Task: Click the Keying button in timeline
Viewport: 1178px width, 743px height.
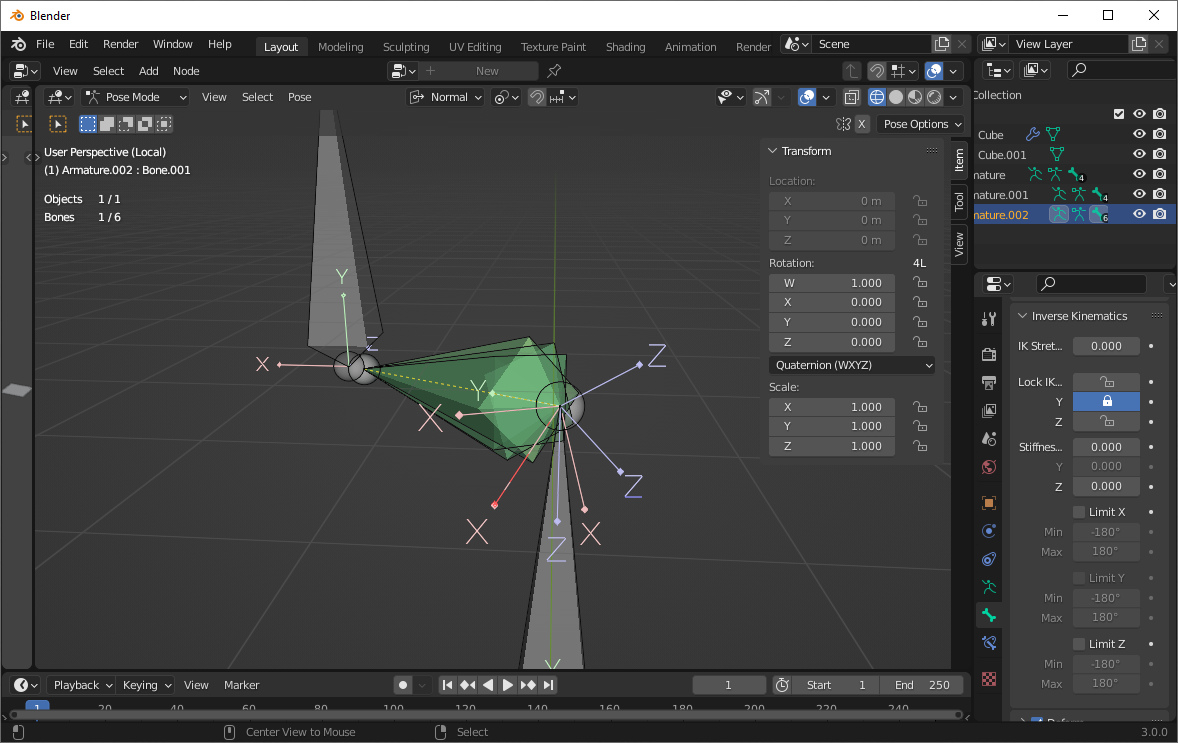Action: 146,685
